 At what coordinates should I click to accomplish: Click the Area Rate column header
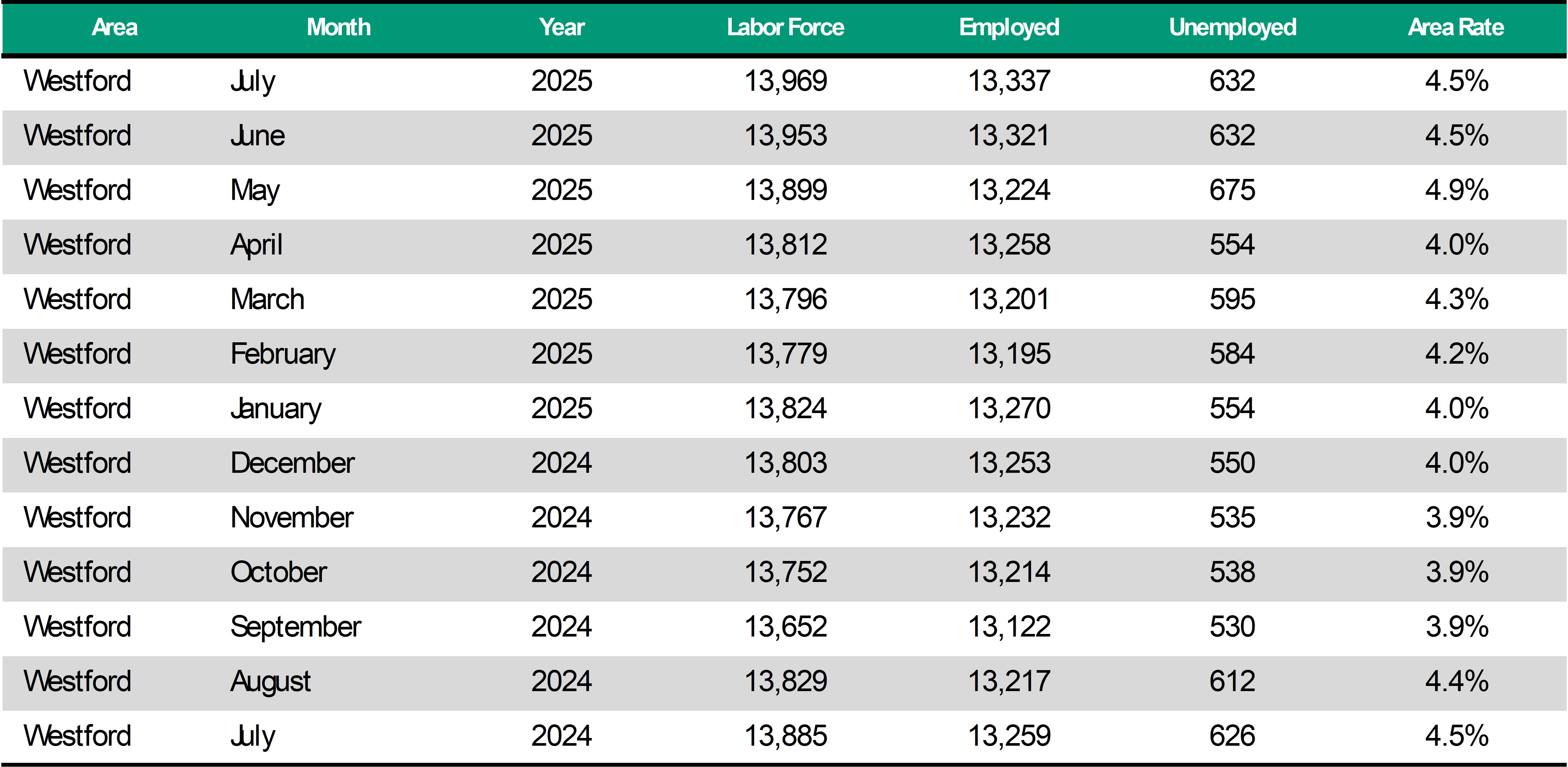point(1456,27)
